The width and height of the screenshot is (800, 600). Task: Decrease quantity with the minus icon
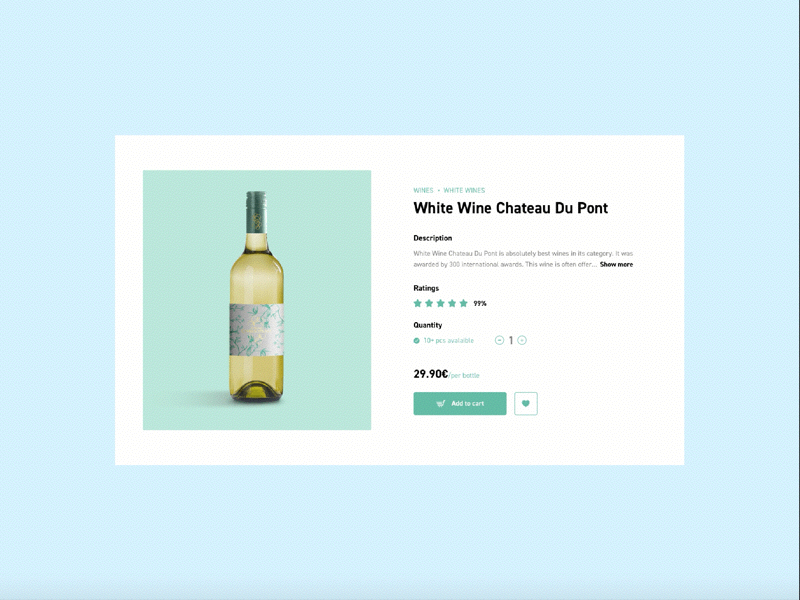point(500,340)
